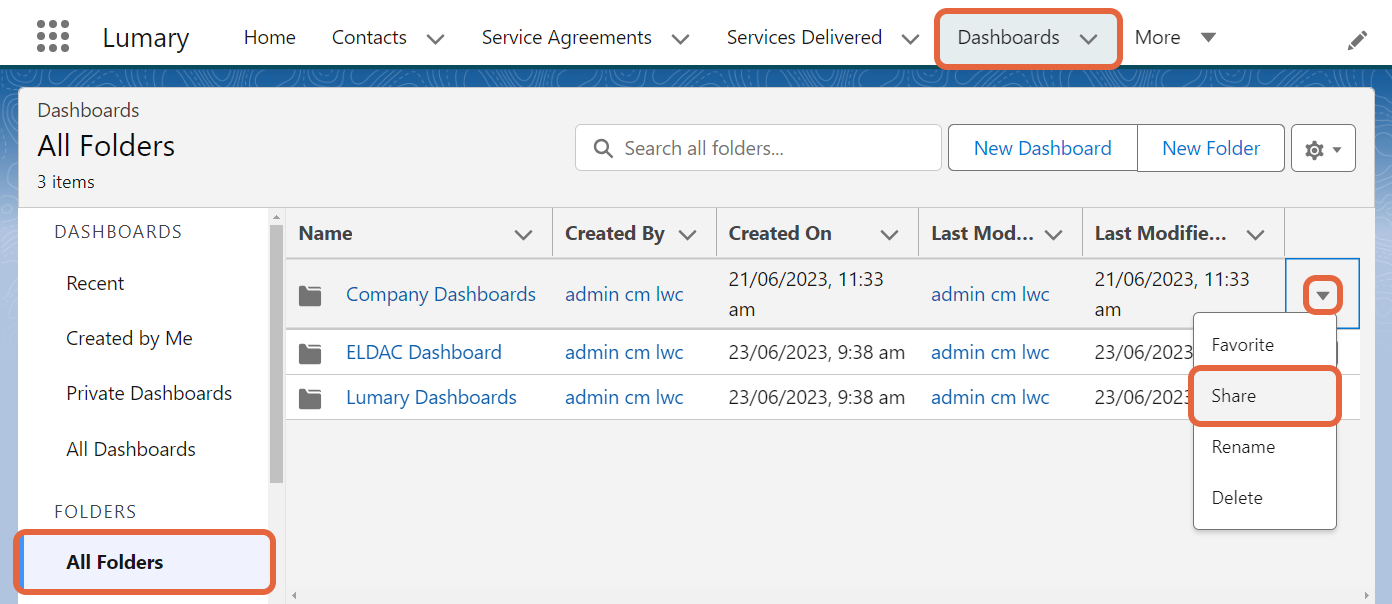Open the Last Modified By column chevron
This screenshot has width=1392, height=604.
(x=1053, y=235)
